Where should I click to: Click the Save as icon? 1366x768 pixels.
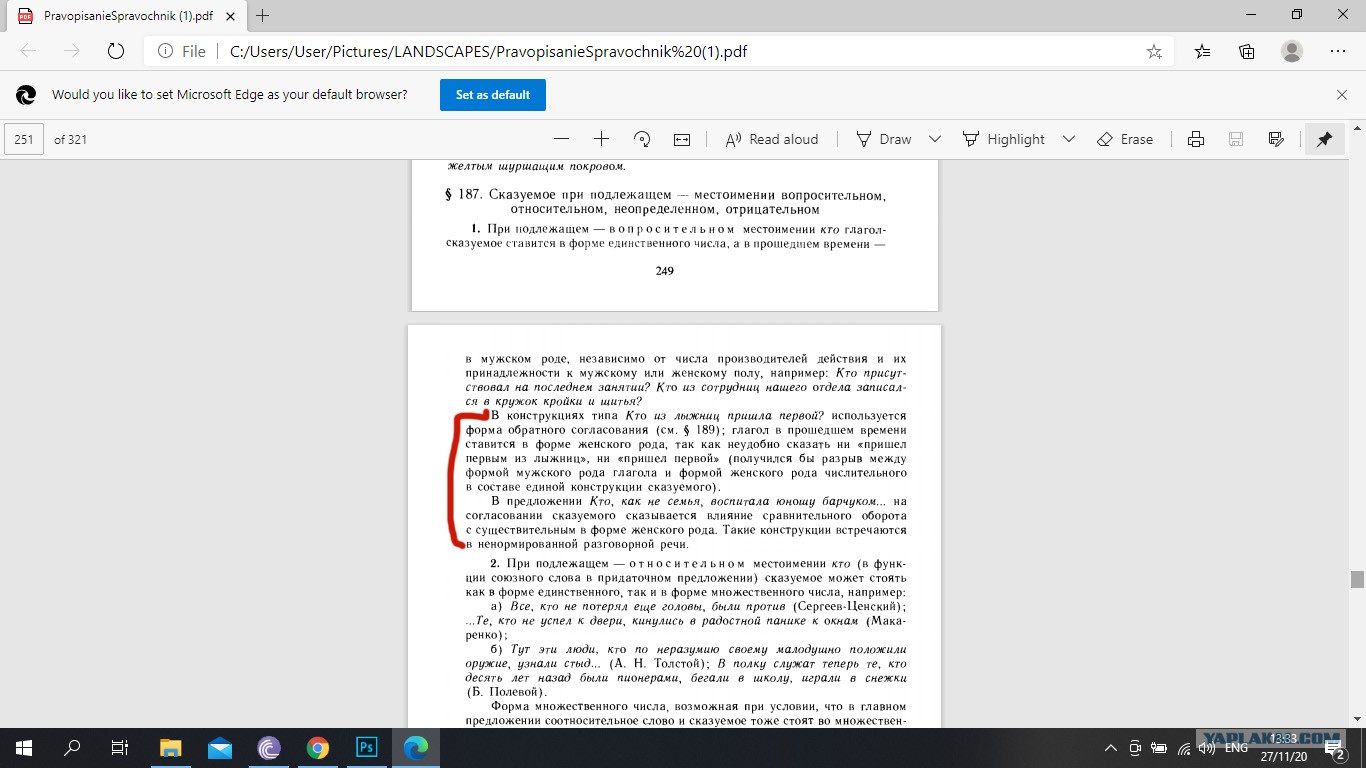[x=1275, y=139]
